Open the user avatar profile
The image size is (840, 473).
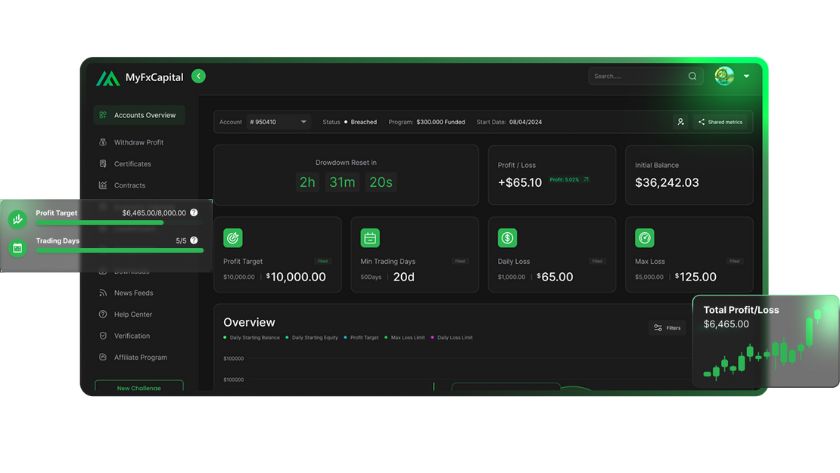(x=724, y=76)
